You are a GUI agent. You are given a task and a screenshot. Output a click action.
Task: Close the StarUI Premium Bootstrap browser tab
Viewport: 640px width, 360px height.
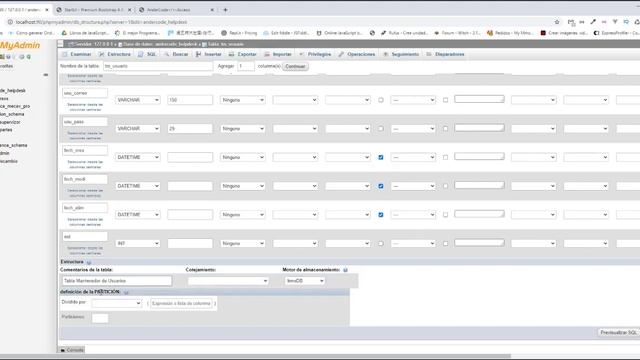click(130, 10)
